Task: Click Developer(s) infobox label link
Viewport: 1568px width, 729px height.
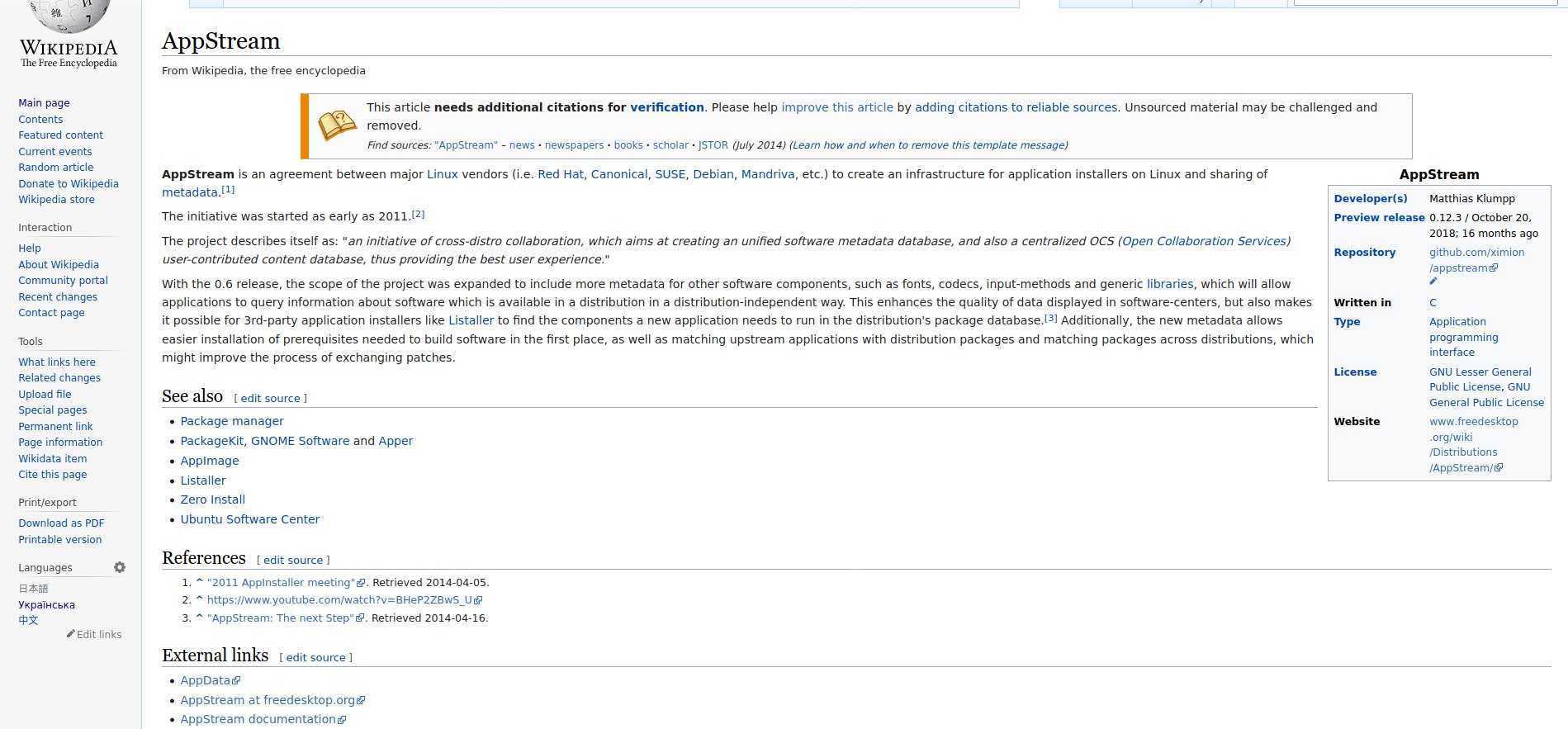Action: pyautogui.click(x=1371, y=199)
